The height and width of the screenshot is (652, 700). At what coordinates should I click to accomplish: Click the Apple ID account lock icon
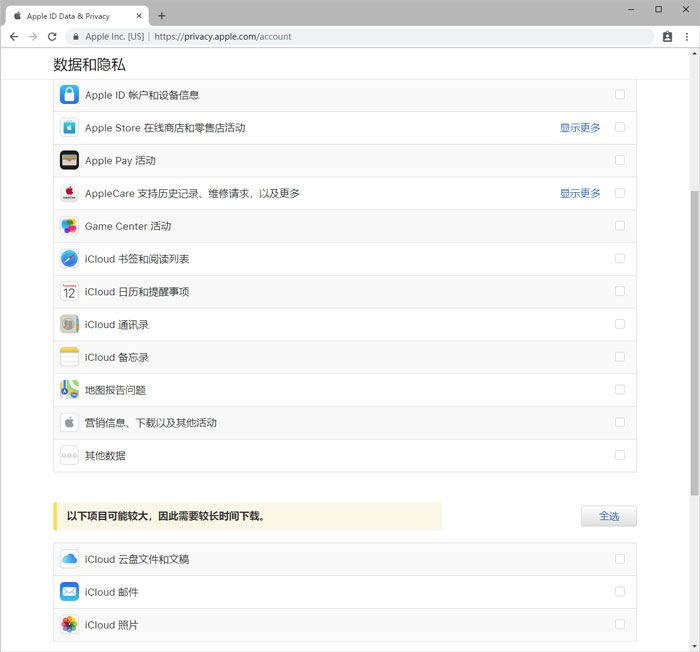(69, 95)
